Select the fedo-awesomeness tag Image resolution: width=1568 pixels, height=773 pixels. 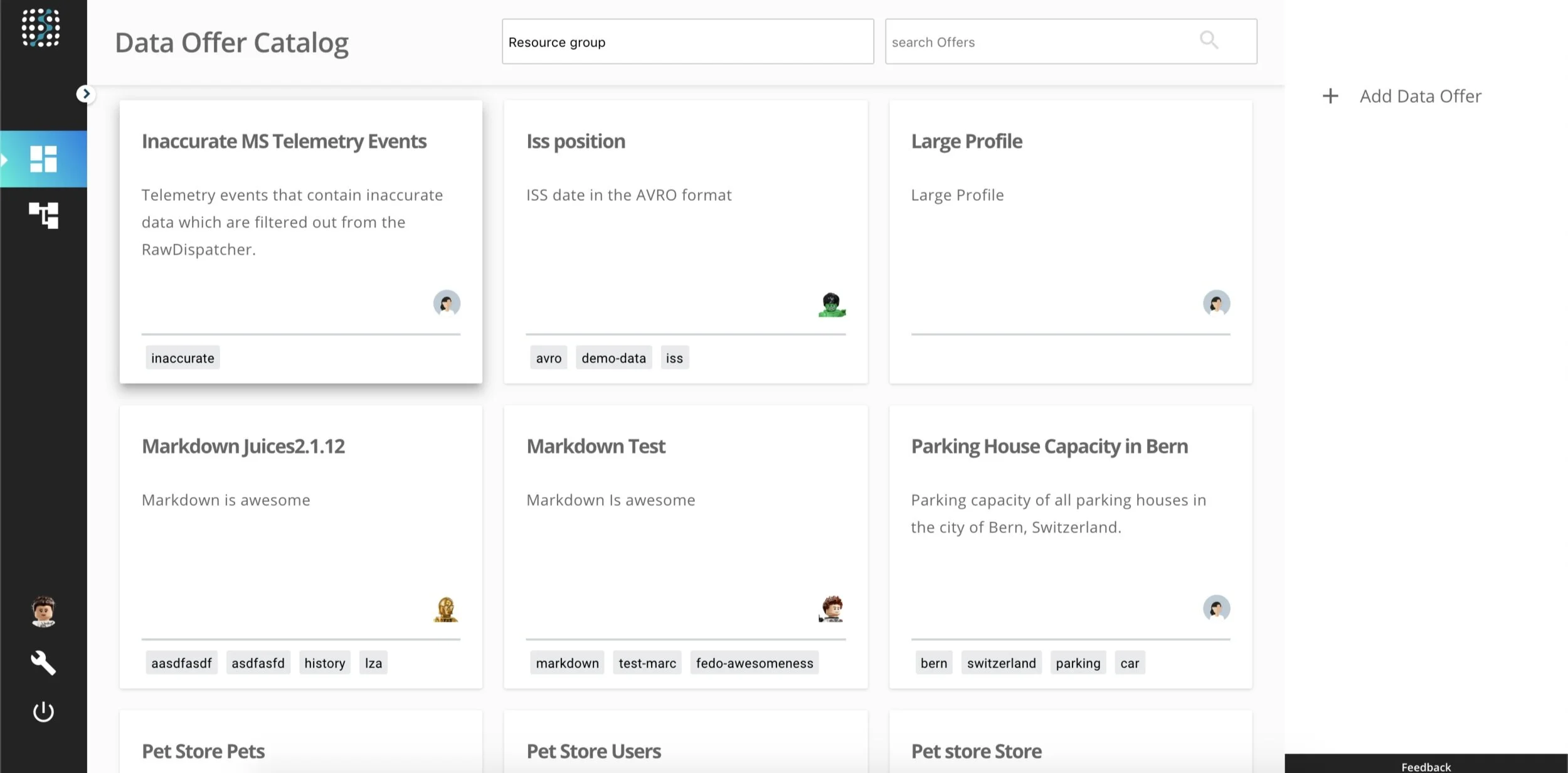tap(755, 663)
